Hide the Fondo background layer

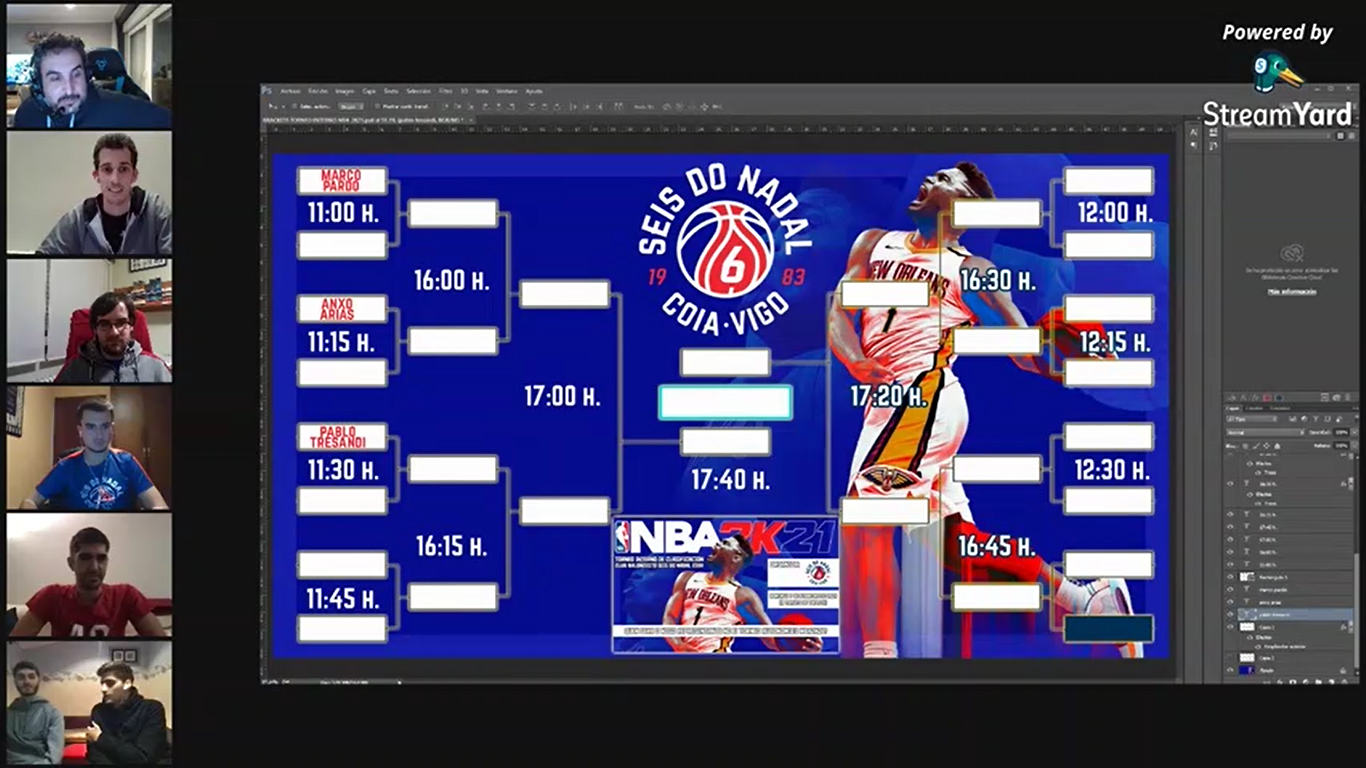1230,670
